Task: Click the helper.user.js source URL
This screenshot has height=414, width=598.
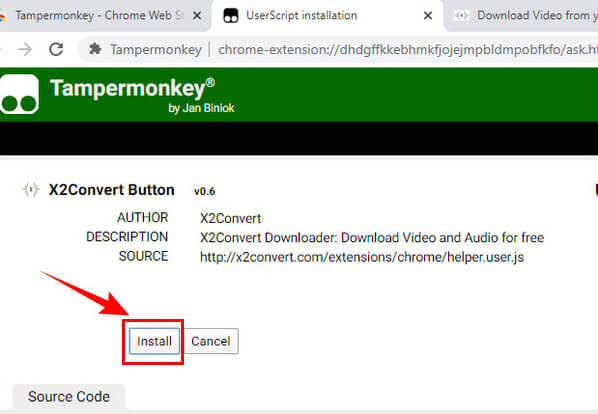Action: [x=362, y=257]
